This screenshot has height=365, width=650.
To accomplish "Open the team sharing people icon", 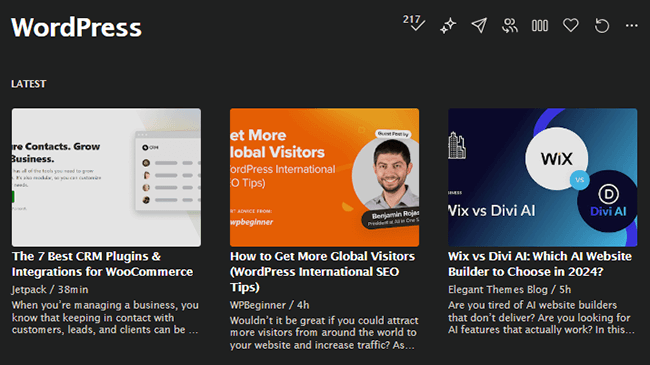I will (509, 26).
